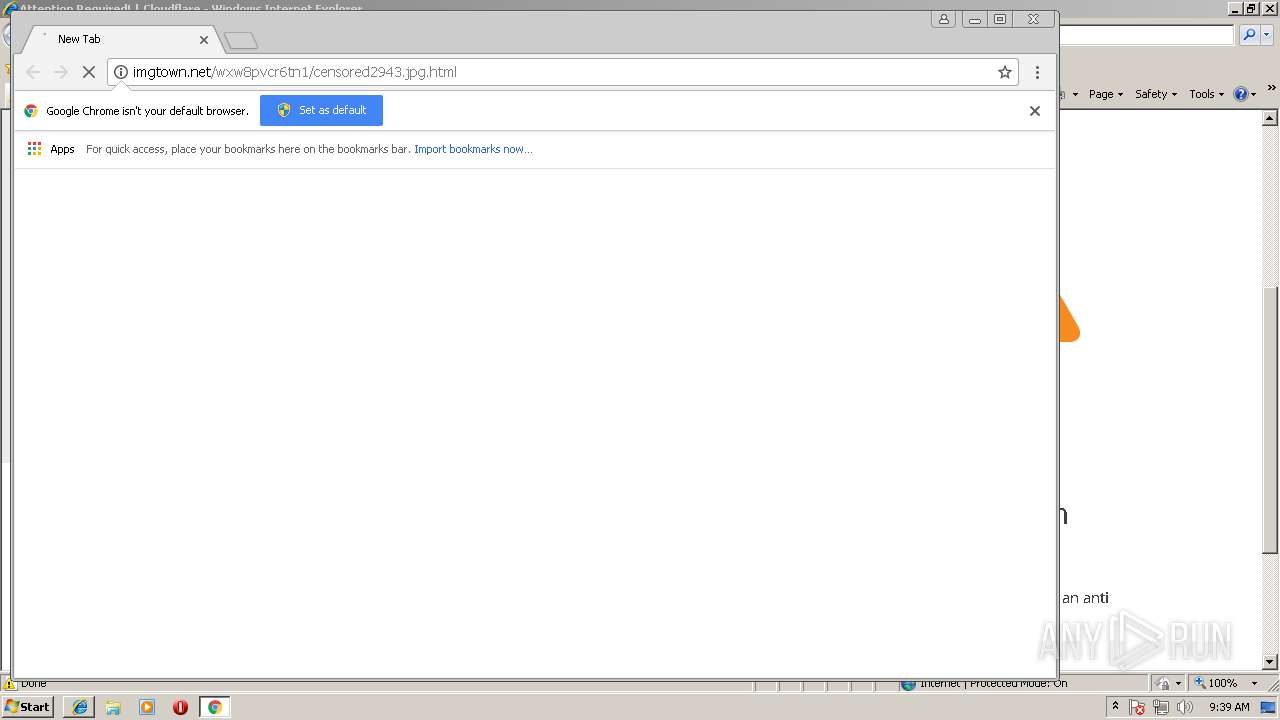Open the Safety menu in Internet Explorer

coord(1156,94)
